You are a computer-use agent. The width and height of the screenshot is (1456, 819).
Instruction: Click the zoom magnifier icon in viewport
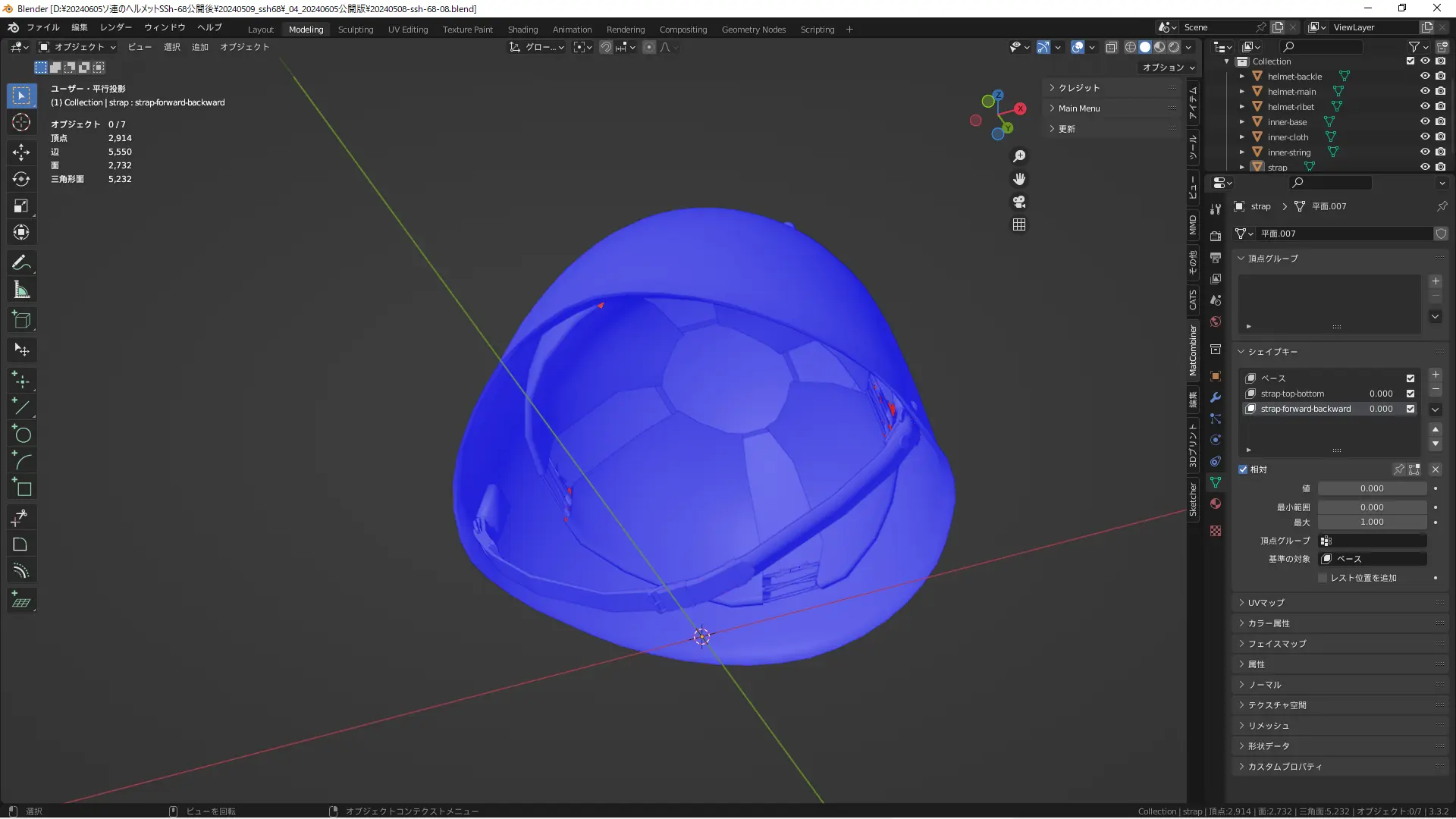pyautogui.click(x=1019, y=156)
